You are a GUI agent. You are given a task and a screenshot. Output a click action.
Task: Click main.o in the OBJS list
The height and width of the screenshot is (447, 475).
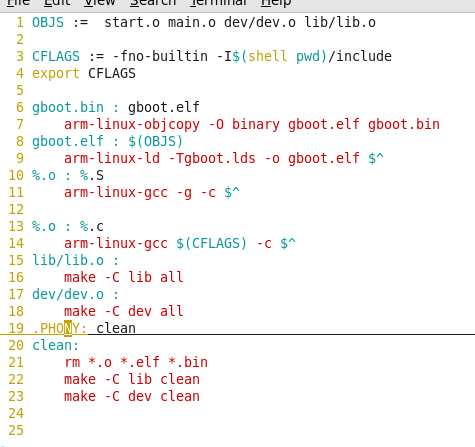[x=192, y=22]
